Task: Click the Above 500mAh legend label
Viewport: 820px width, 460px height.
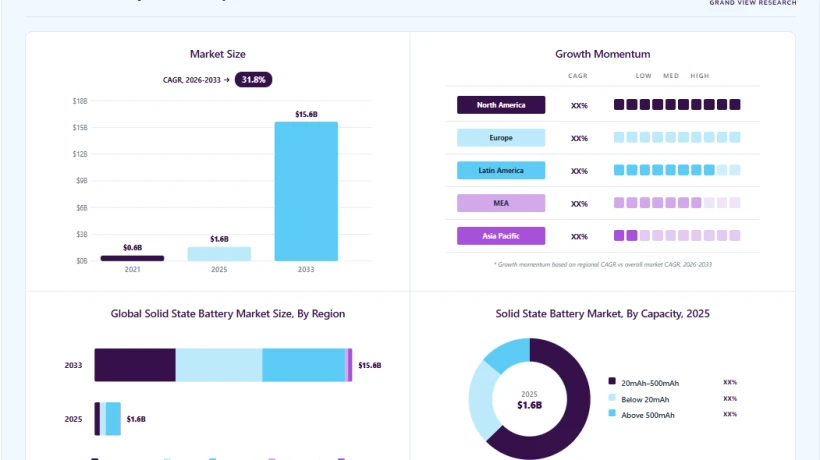Action: 647,415
